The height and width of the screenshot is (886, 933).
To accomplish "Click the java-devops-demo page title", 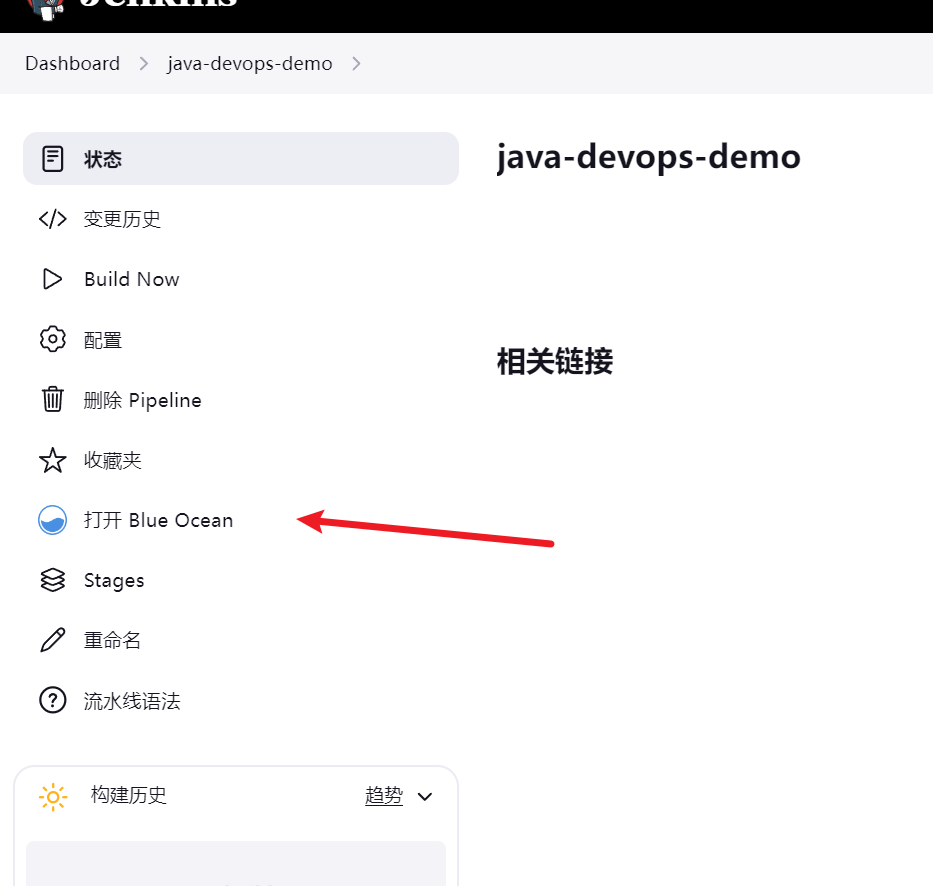I will point(649,158).
